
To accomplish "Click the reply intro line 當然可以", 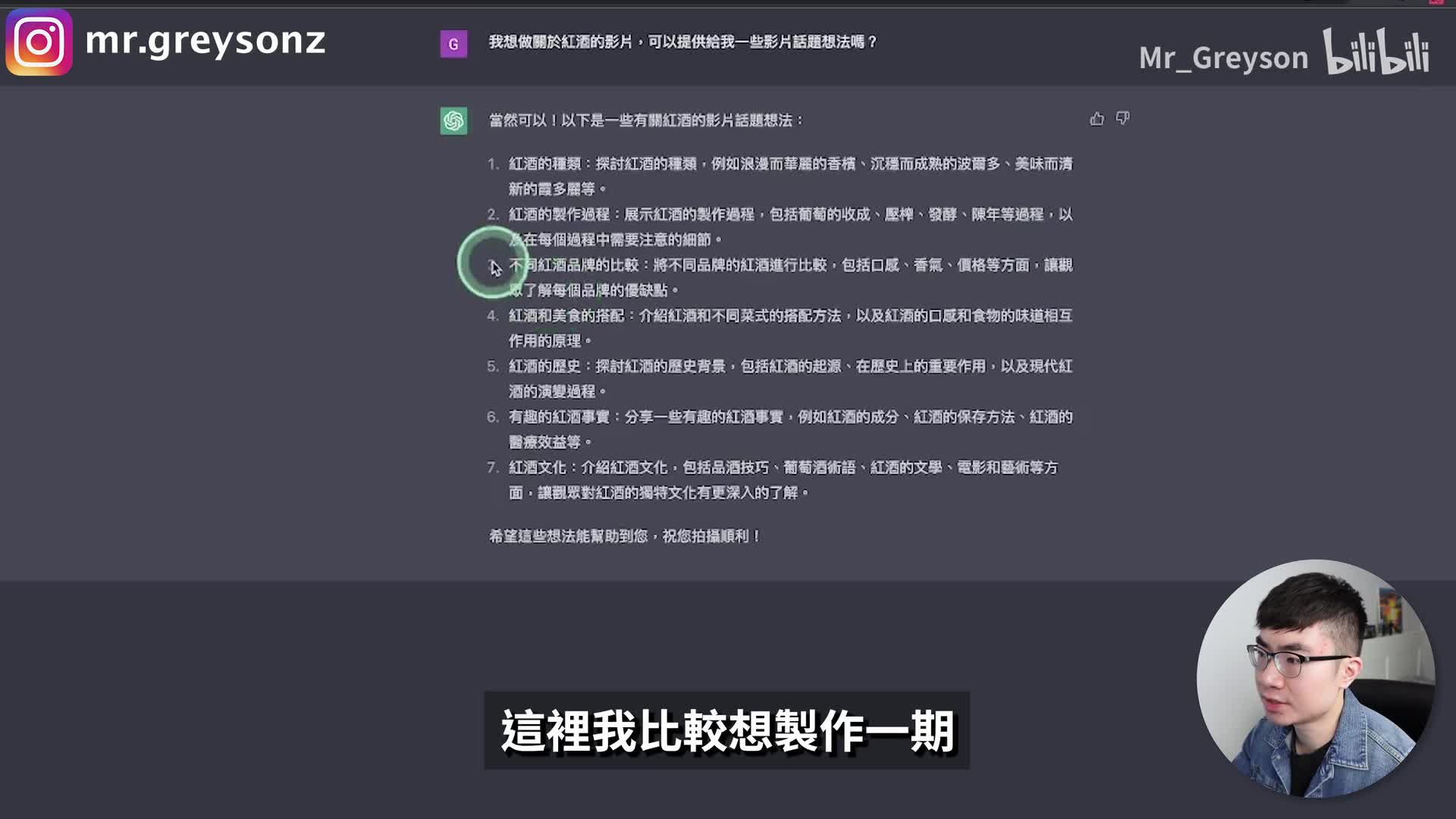I will pos(646,121).
